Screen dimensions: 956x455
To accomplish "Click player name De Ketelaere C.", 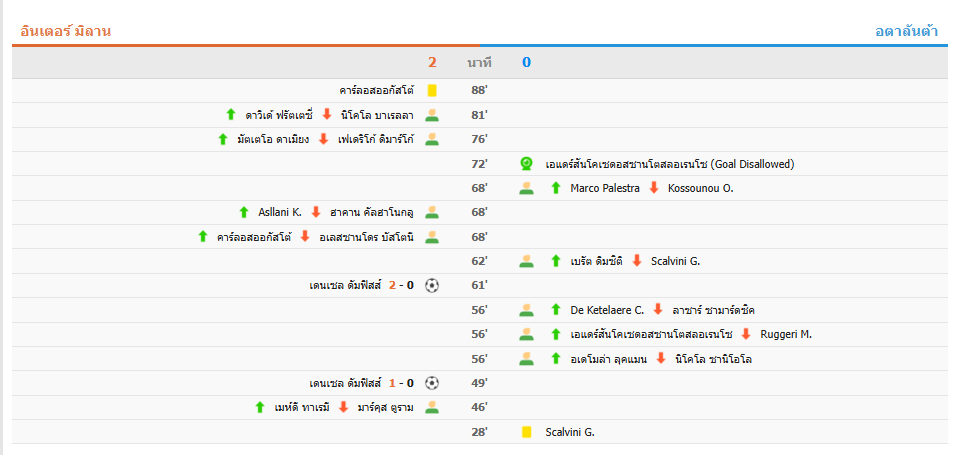I will tap(607, 310).
